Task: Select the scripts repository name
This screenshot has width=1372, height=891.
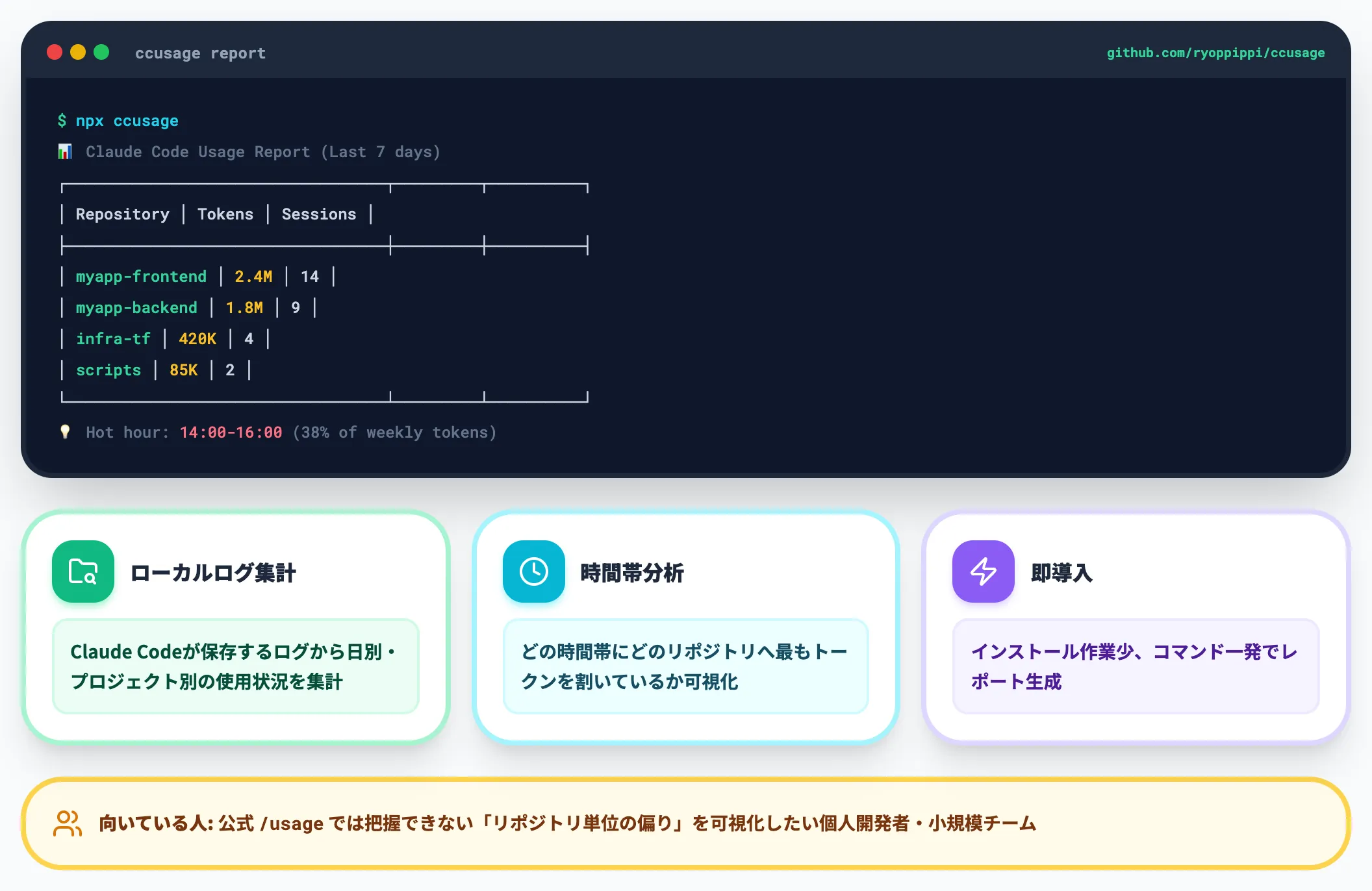Action: [x=108, y=370]
